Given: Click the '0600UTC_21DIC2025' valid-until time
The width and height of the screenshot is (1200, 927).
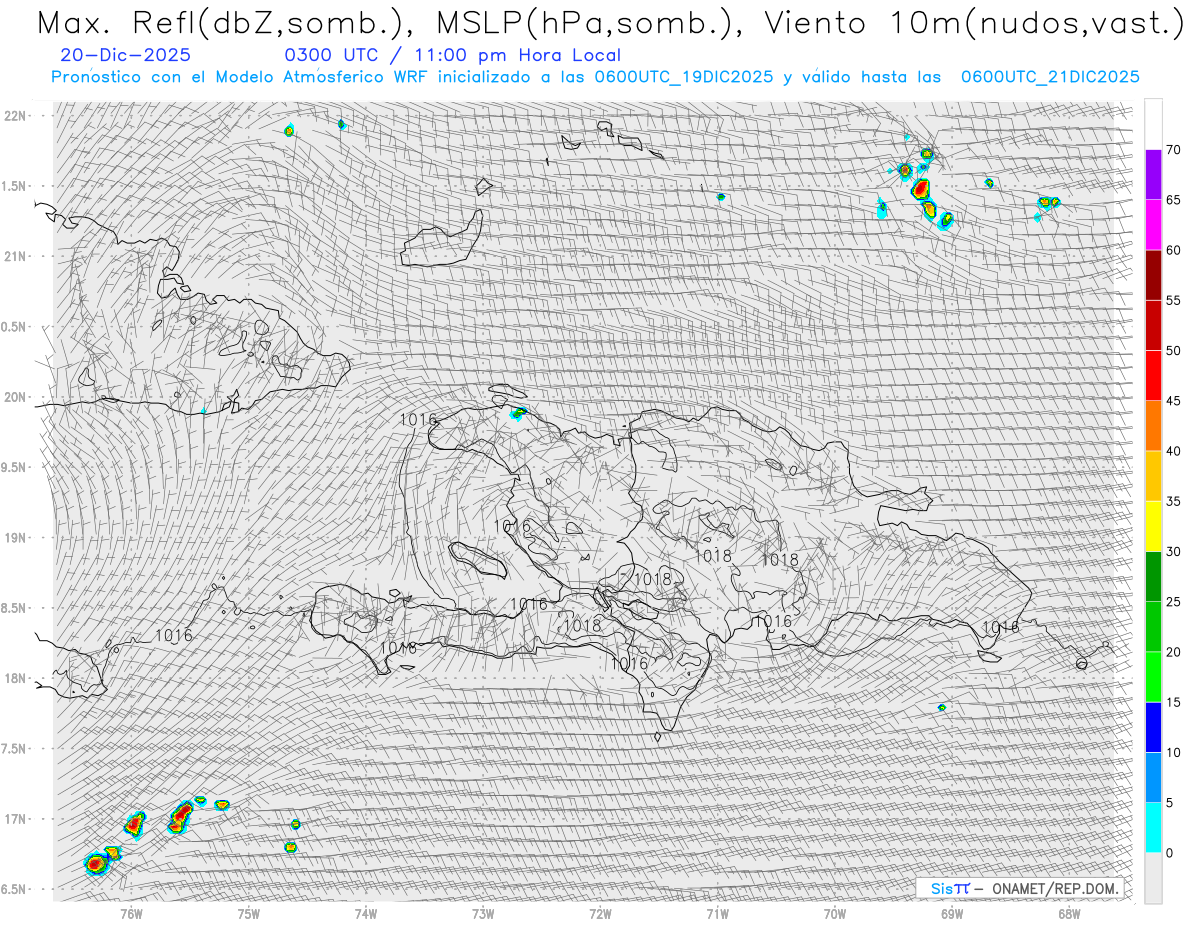Looking at the screenshot, I should click(x=1050, y=77).
